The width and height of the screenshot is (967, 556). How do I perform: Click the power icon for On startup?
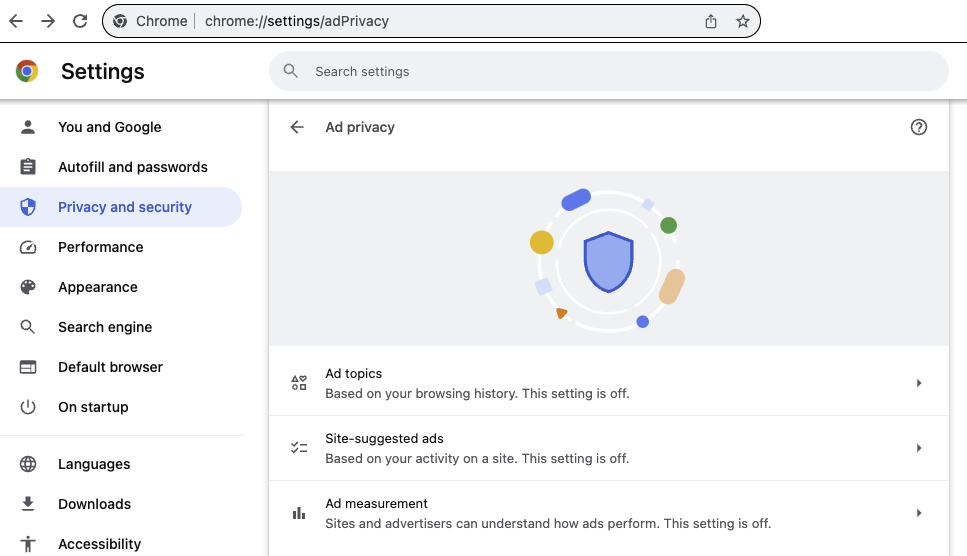pyautogui.click(x=28, y=407)
